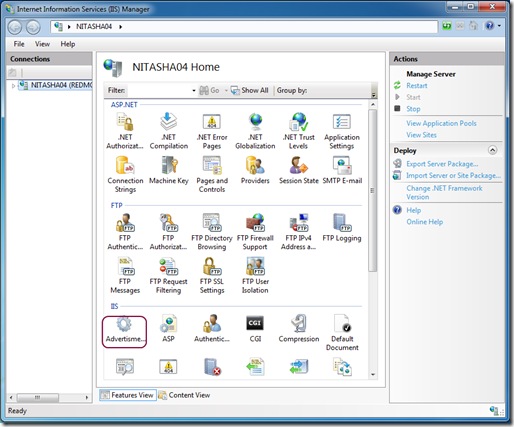
Task: Open the Help dropdown in address toolbar
Action: 499,26
